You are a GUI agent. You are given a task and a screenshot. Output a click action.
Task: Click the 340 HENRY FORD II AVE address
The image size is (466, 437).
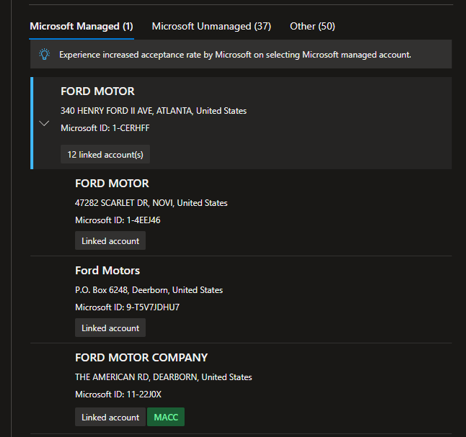click(x=153, y=111)
